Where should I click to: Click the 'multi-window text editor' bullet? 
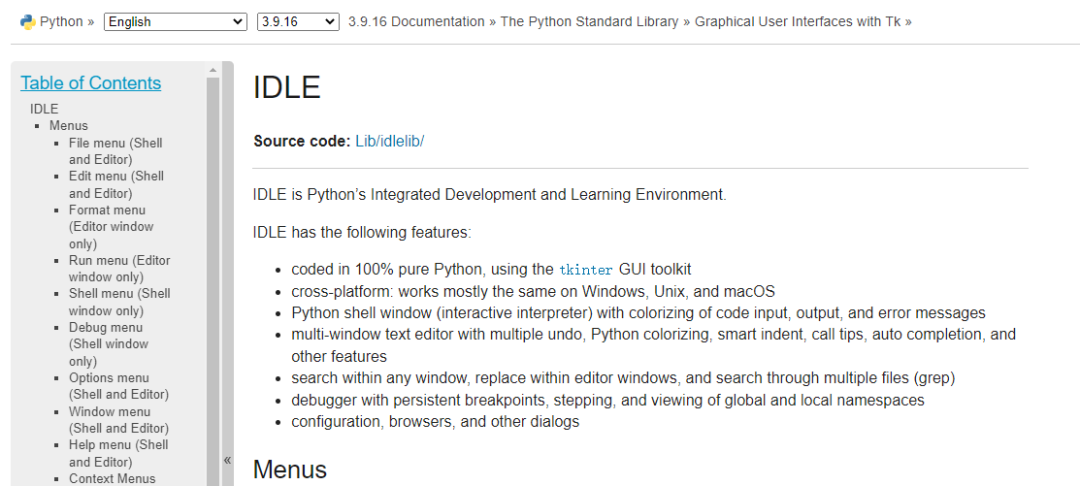coord(654,346)
